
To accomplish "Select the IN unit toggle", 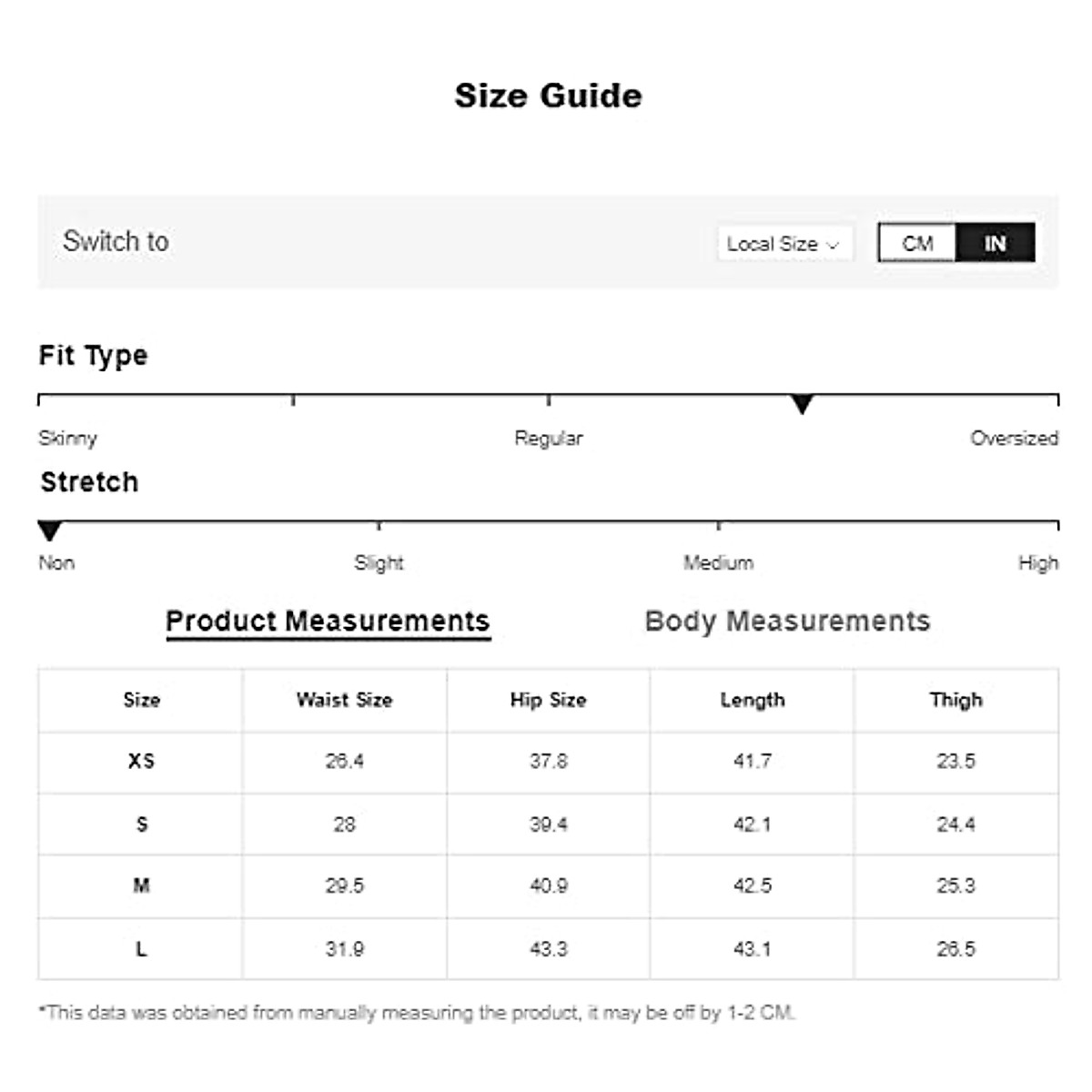I will tap(995, 244).
